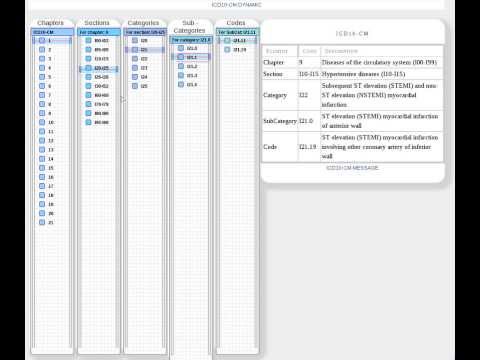Select chapter 14 in Chapters list
The width and height of the screenshot is (480, 360).
point(51,159)
